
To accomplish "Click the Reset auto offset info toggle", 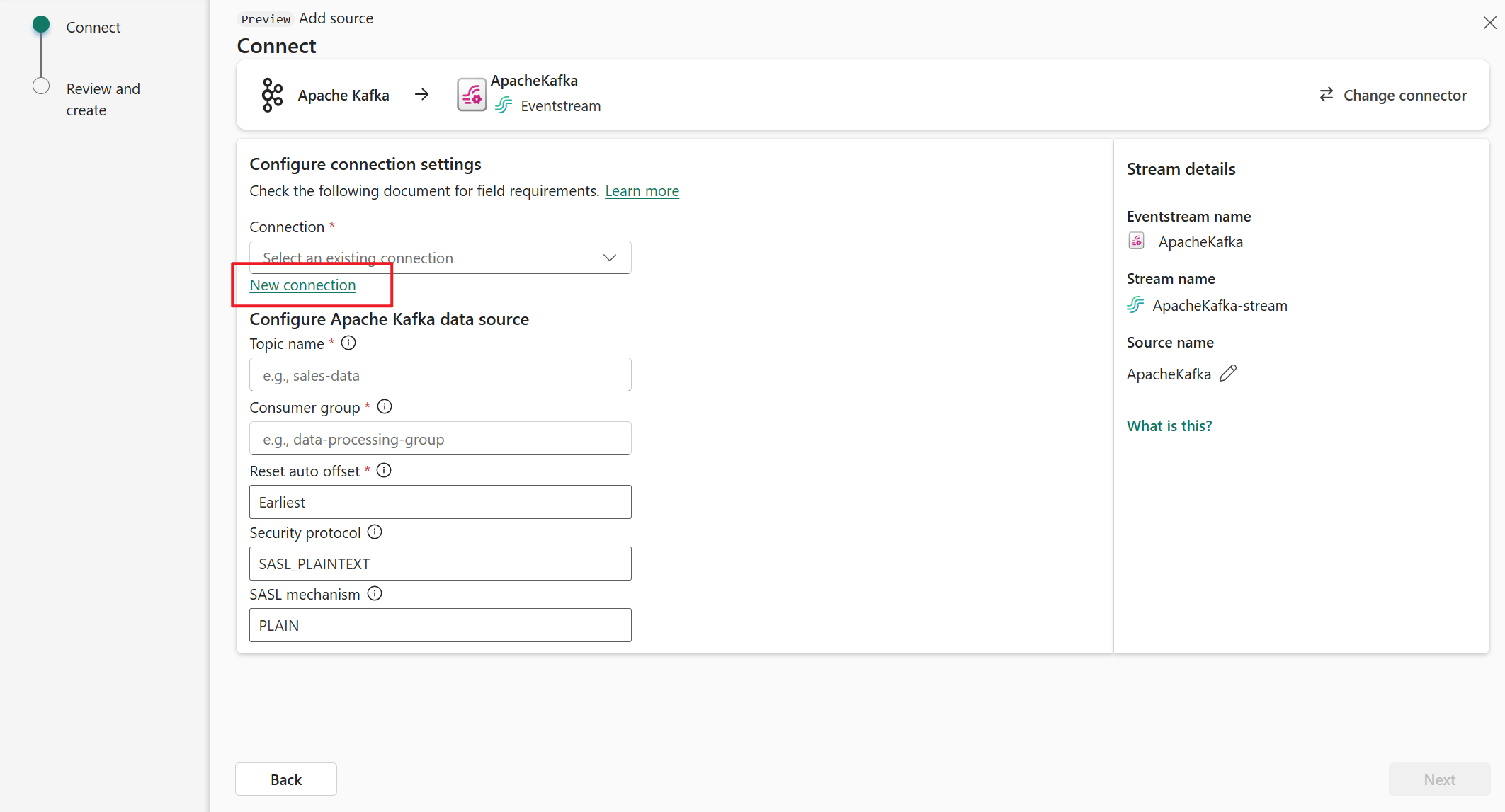I will click(384, 471).
